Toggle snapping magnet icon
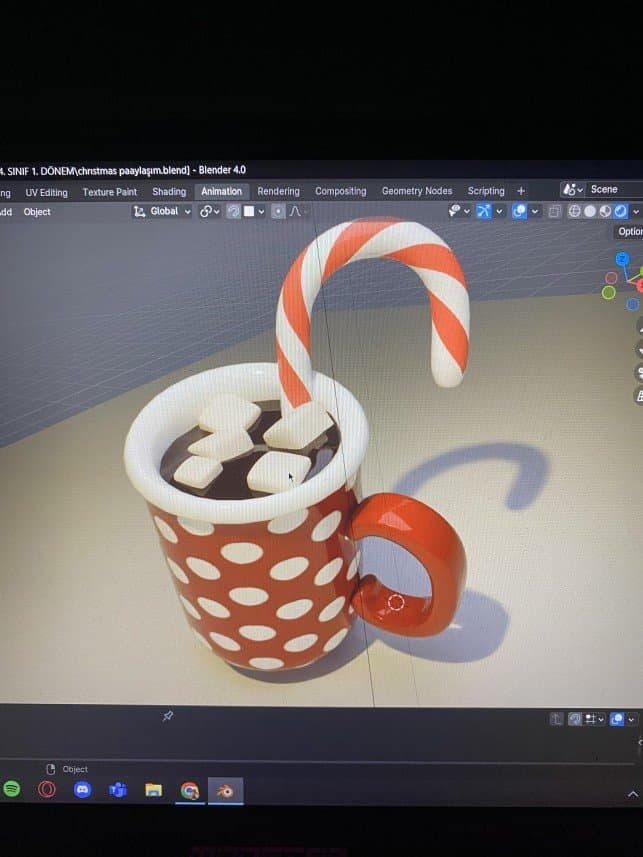The width and height of the screenshot is (643, 857). tap(233, 212)
